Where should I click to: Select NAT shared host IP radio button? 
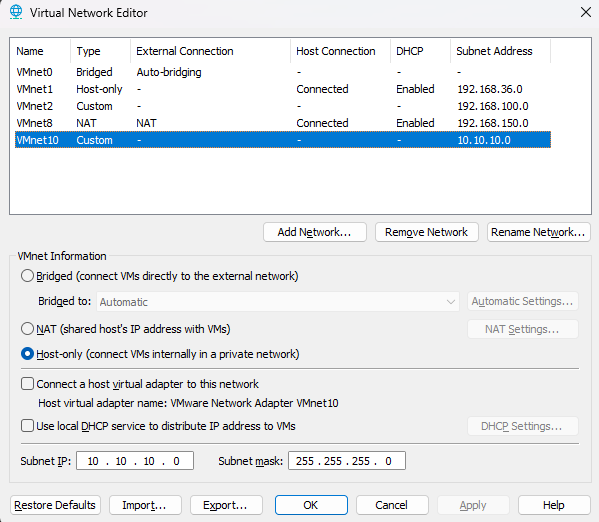[x=27, y=329]
